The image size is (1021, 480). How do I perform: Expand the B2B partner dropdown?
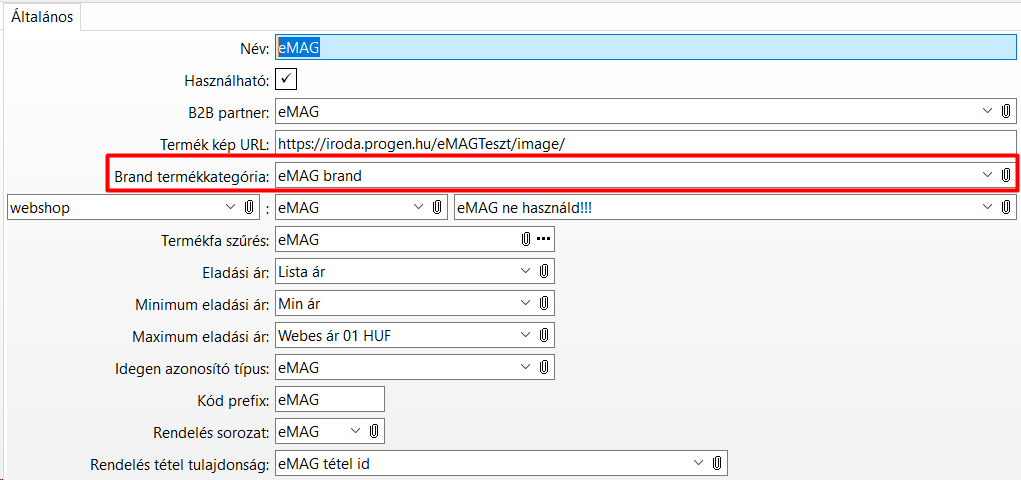[986, 112]
